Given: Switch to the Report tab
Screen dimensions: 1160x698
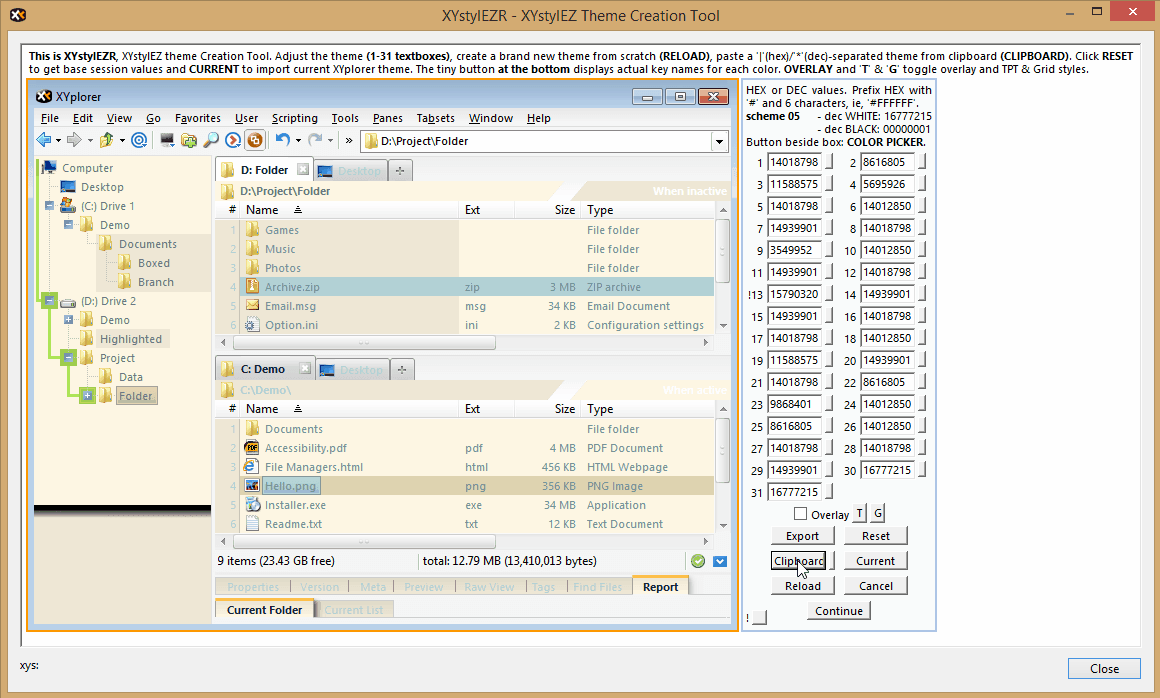Looking at the screenshot, I should tap(660, 587).
